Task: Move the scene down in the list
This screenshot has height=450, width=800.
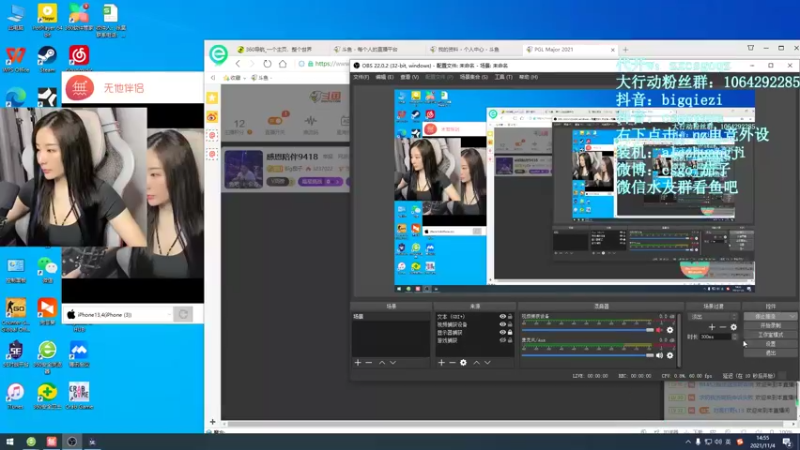Action: tap(393, 363)
